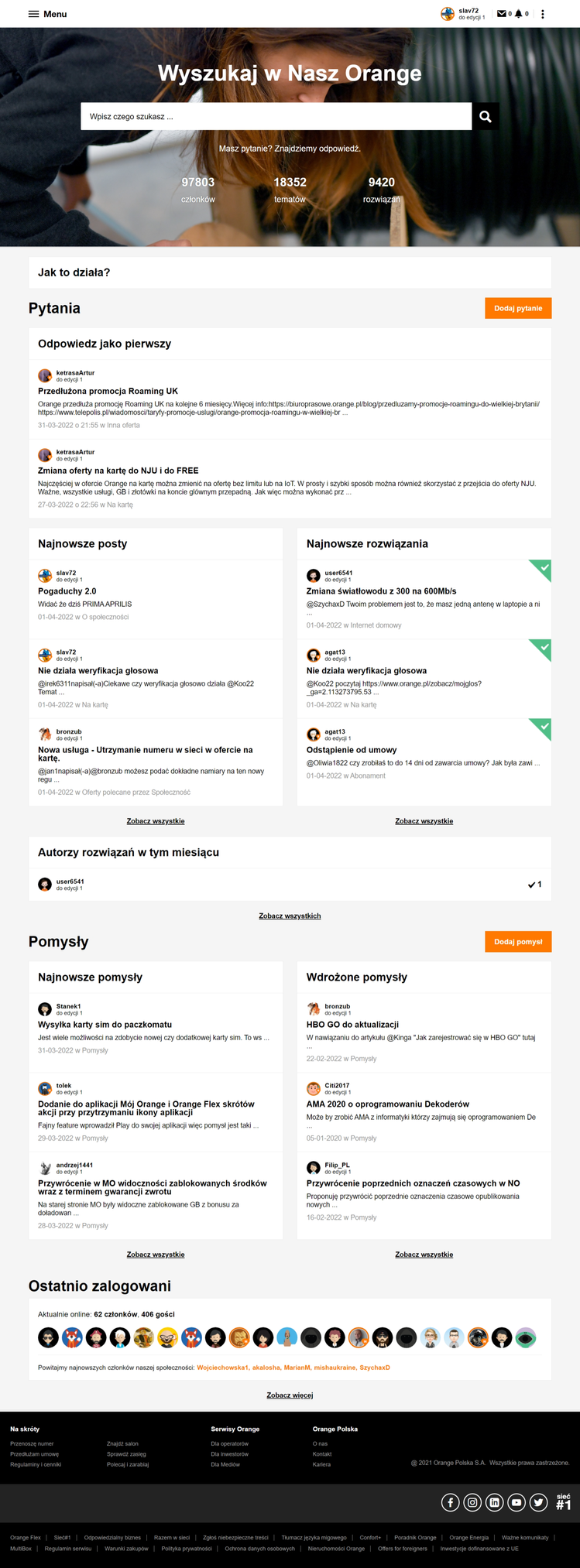Click 'Zobacz wszystkich' under solution authors
580x1568 pixels.
point(290,916)
